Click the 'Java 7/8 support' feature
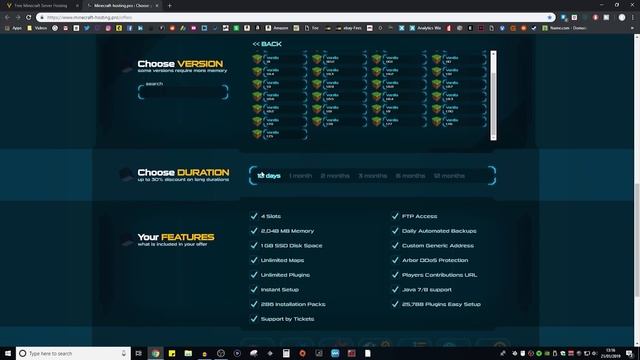640x360 pixels. click(427, 290)
